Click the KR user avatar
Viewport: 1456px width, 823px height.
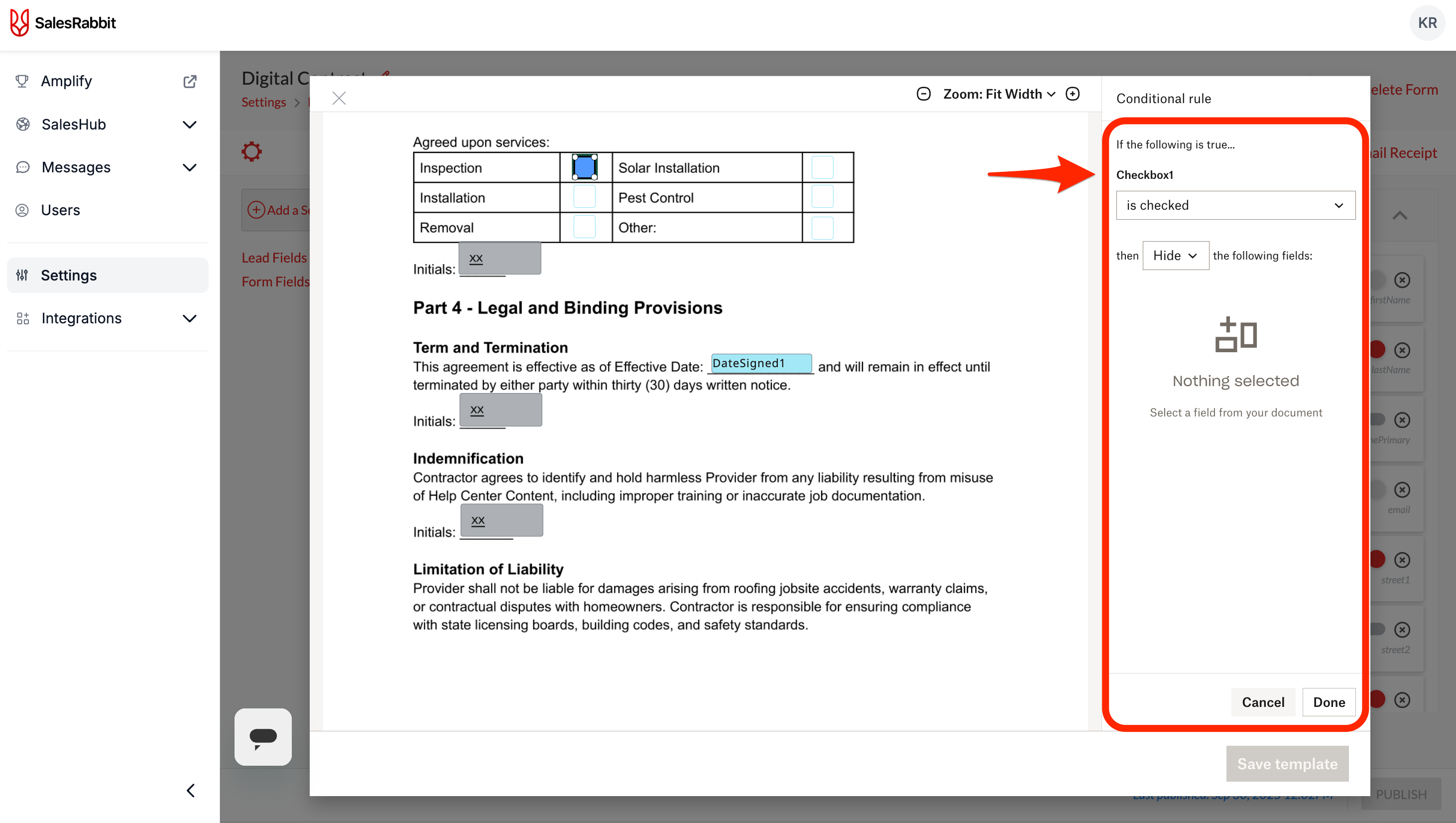point(1427,22)
